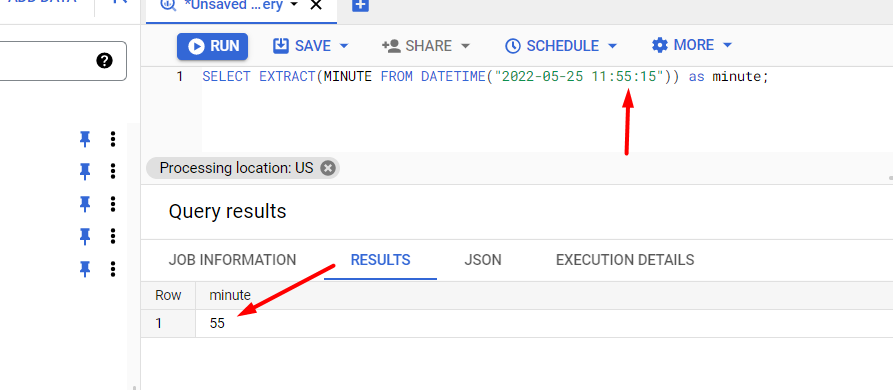
Task: Open the SAVE dropdown arrow
Action: coord(344,46)
